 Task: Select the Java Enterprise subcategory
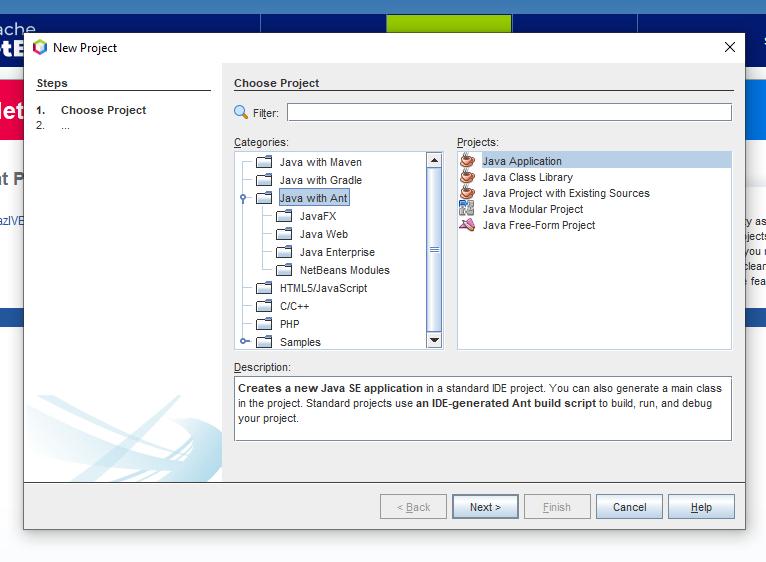coord(337,252)
